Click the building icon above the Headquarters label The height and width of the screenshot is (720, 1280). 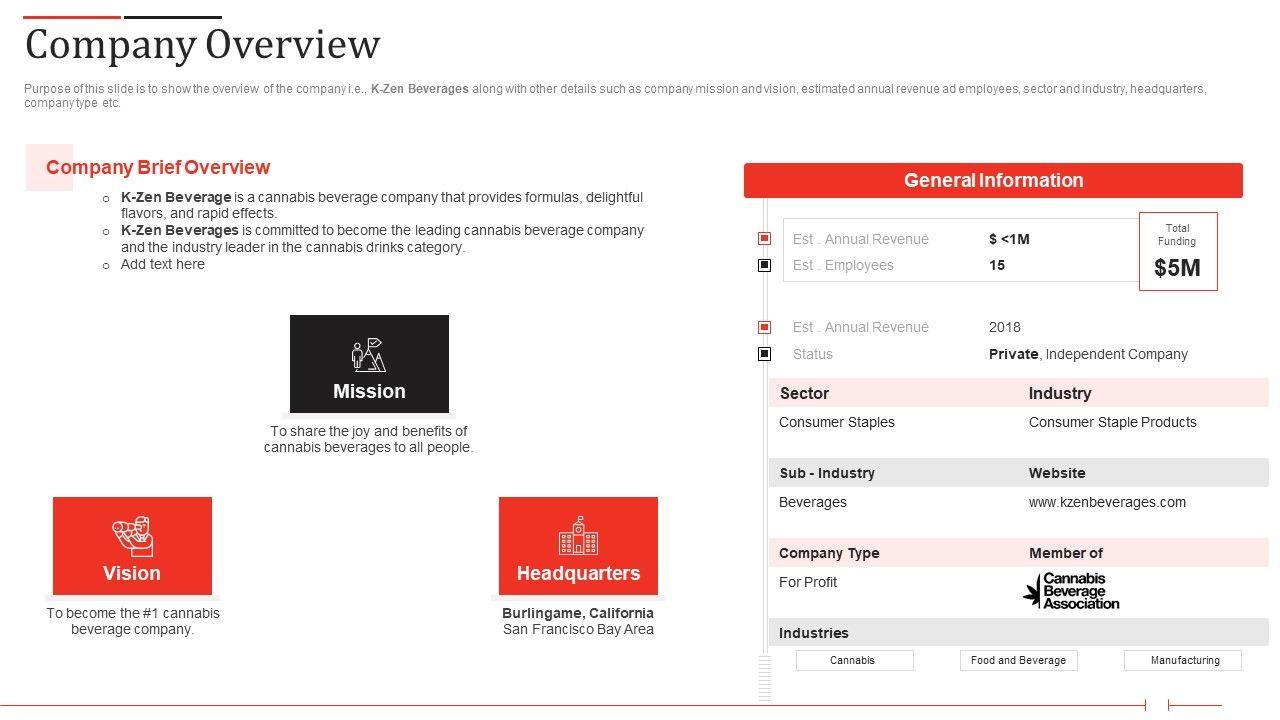click(578, 536)
